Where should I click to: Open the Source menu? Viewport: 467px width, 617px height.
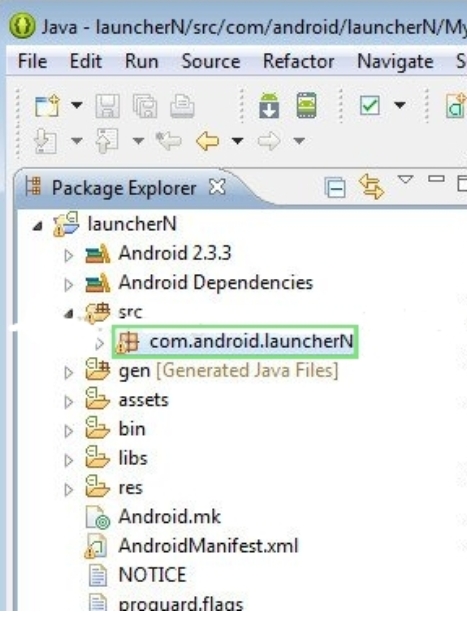tap(211, 62)
